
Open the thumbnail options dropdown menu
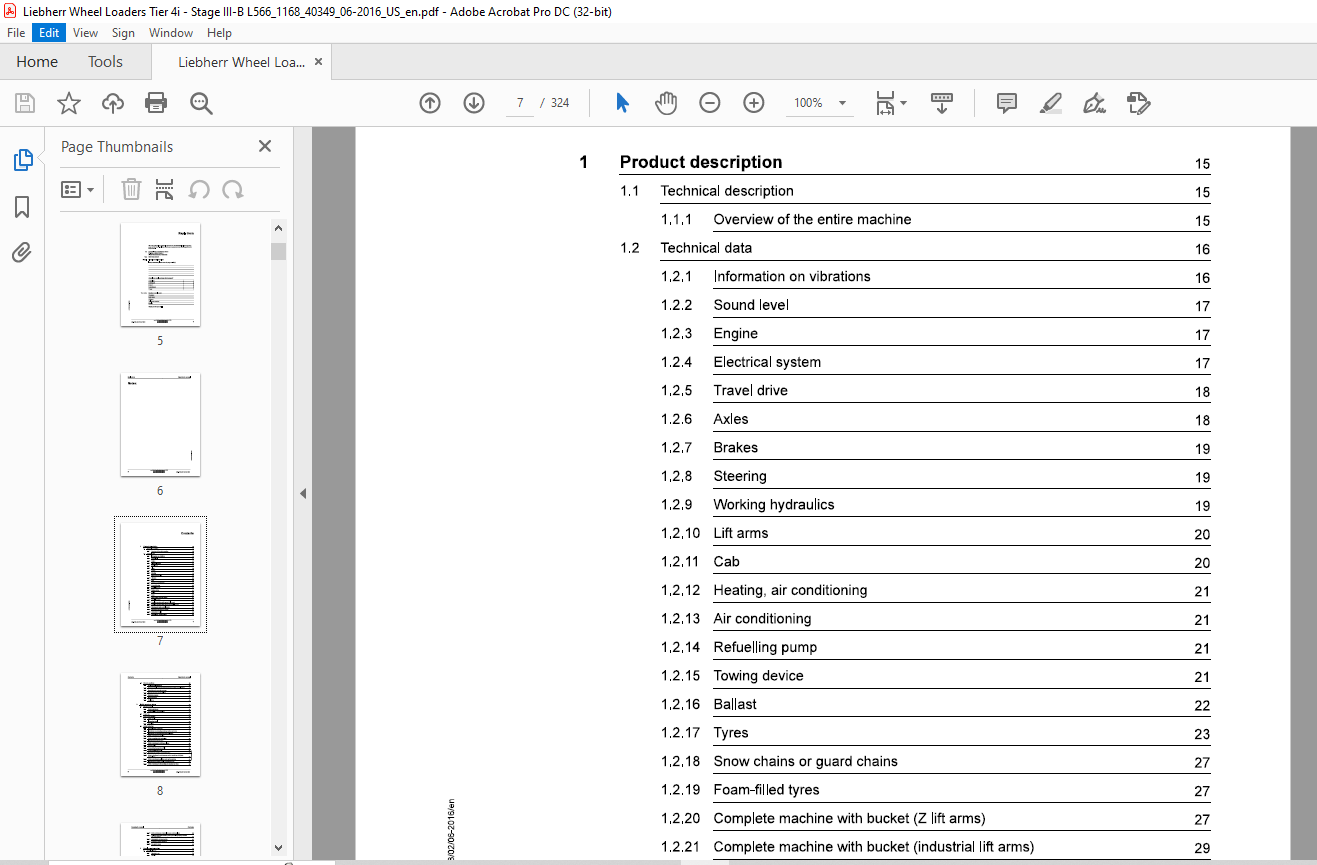coord(78,189)
